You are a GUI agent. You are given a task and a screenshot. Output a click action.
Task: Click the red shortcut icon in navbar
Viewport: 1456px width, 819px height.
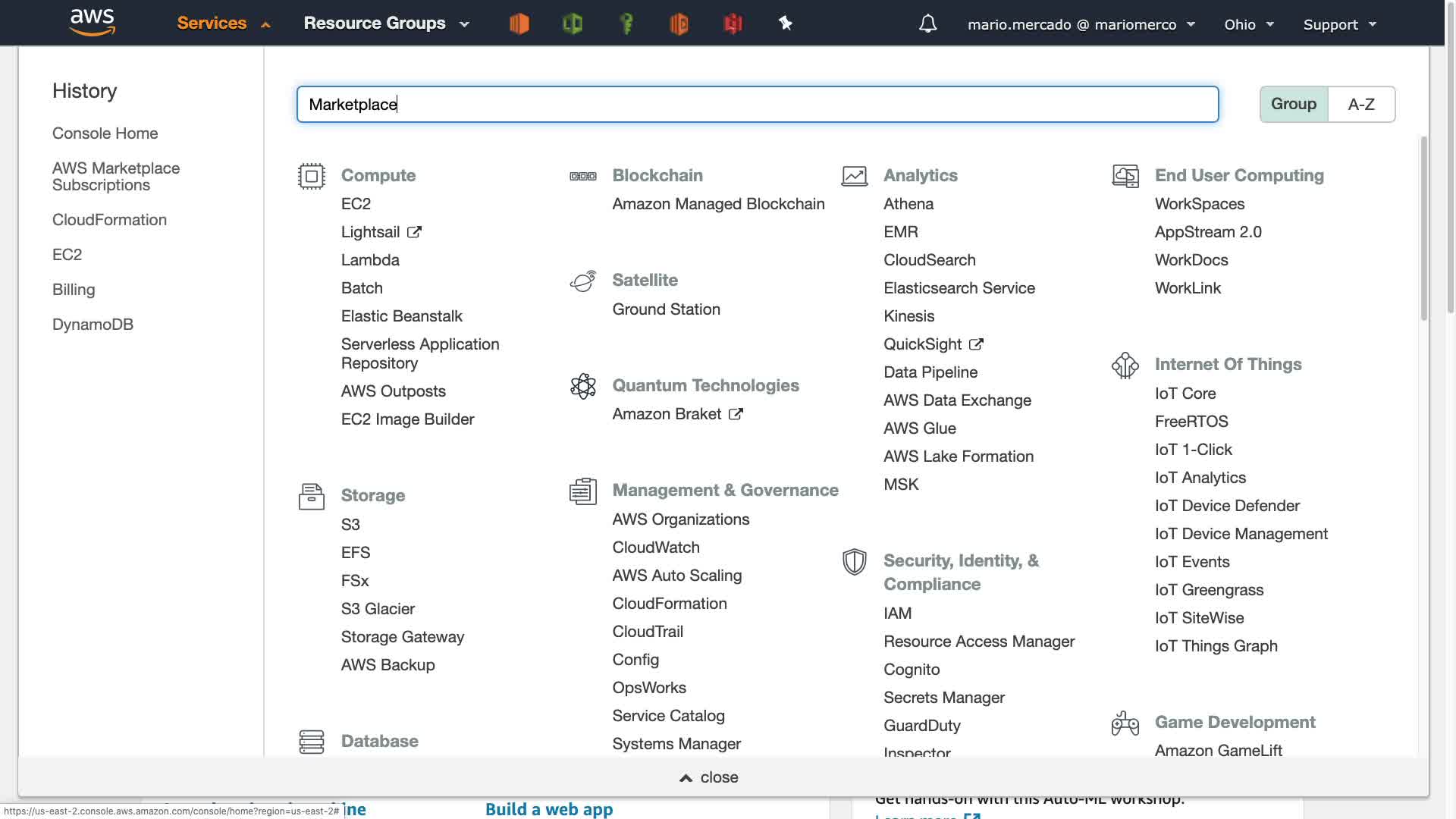(733, 24)
